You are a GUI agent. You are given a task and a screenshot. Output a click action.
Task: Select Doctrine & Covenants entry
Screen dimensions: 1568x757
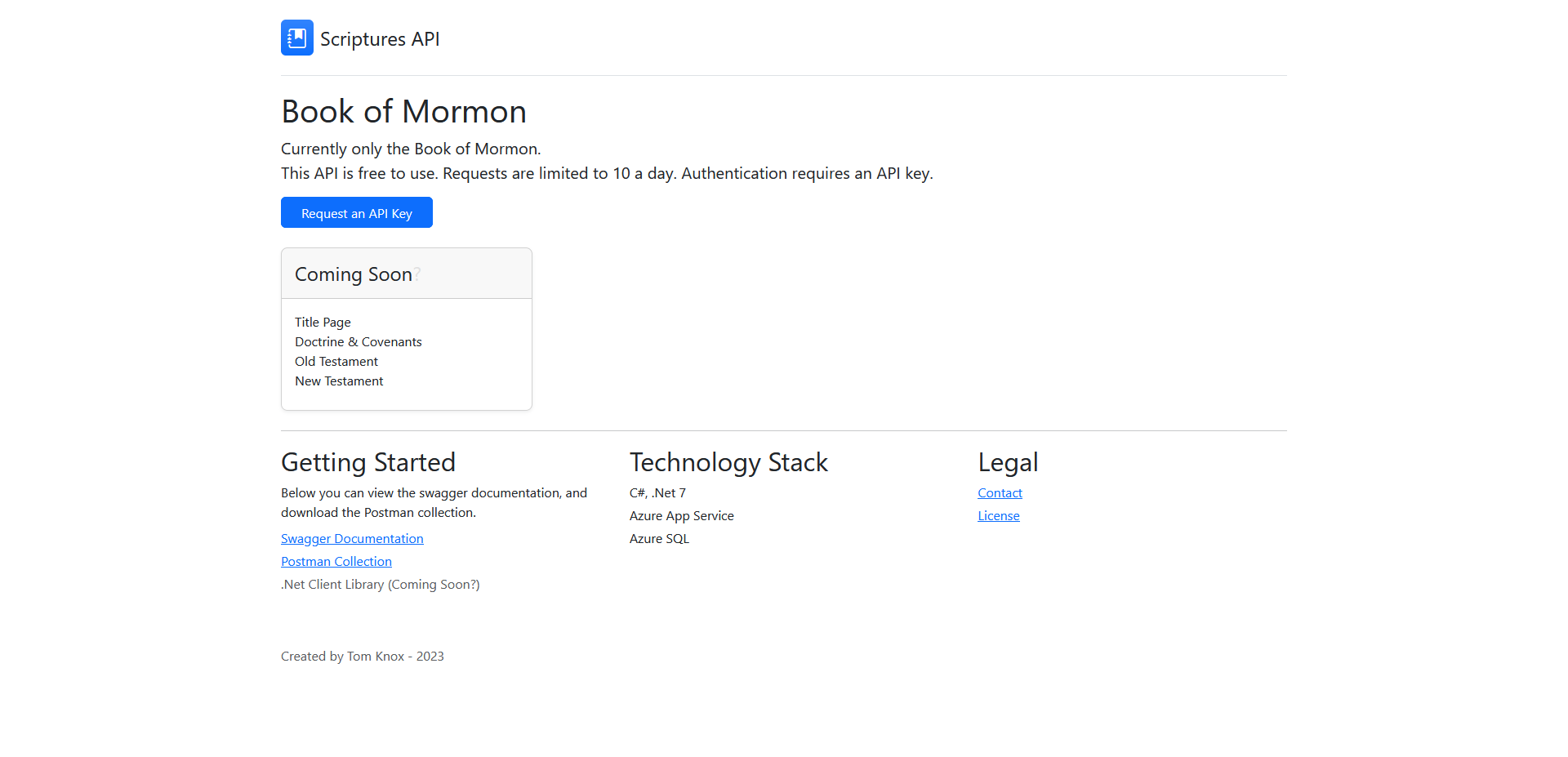pyautogui.click(x=359, y=342)
